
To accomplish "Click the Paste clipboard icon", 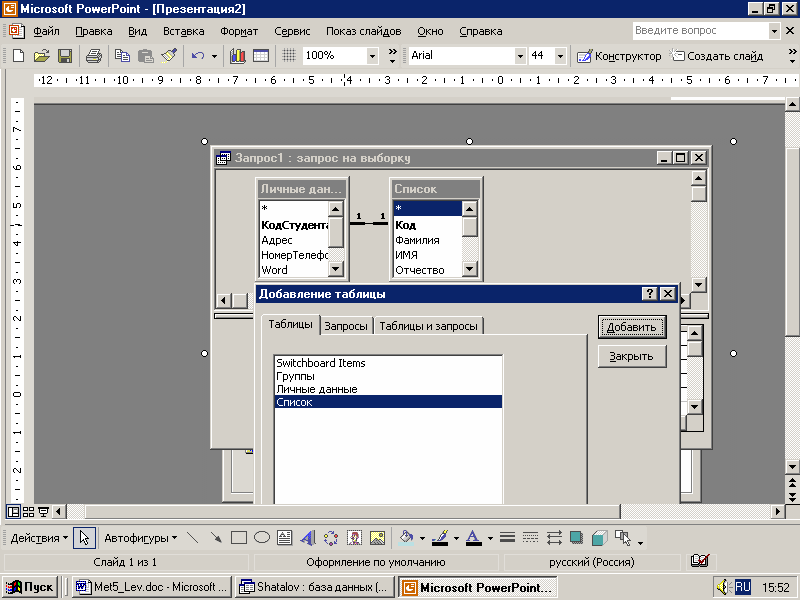I will (x=145, y=56).
